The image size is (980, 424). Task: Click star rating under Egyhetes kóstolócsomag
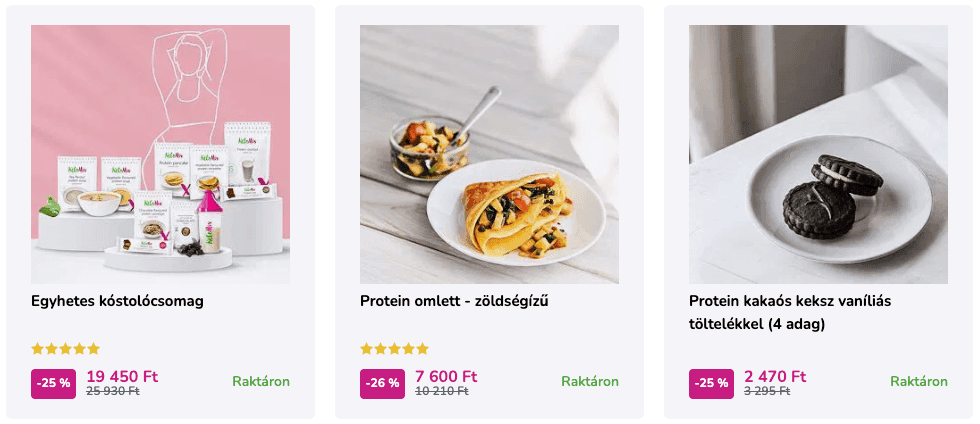[x=65, y=349]
